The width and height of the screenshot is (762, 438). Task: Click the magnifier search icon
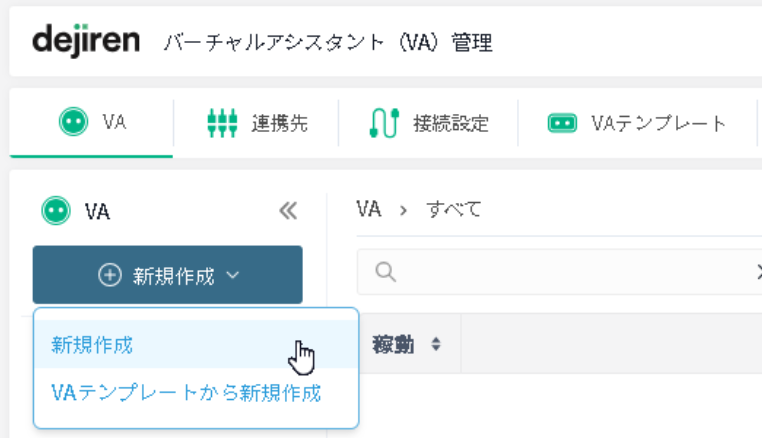(x=386, y=272)
